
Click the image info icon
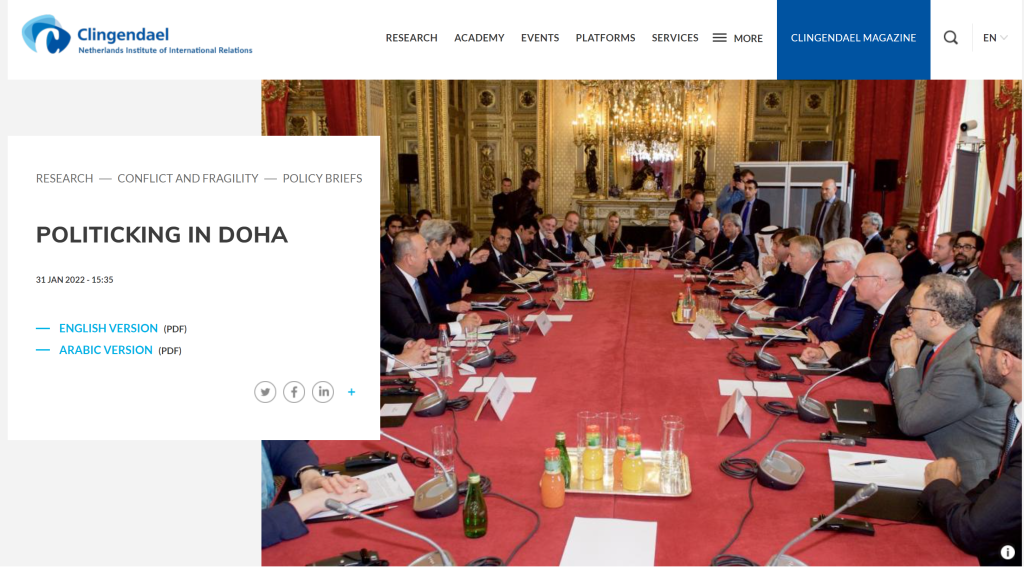(1008, 552)
